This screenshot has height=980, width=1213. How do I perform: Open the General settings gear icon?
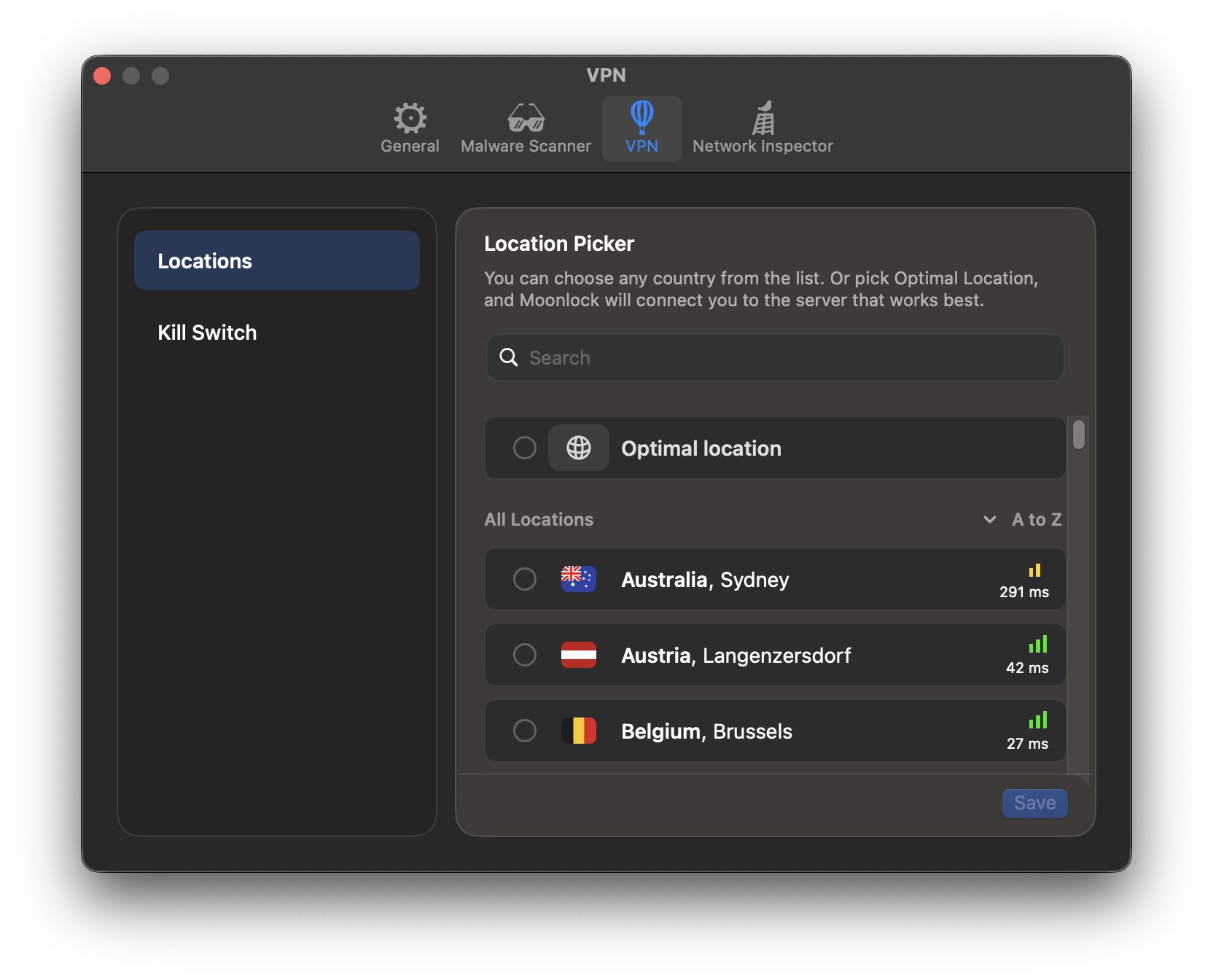point(410,118)
